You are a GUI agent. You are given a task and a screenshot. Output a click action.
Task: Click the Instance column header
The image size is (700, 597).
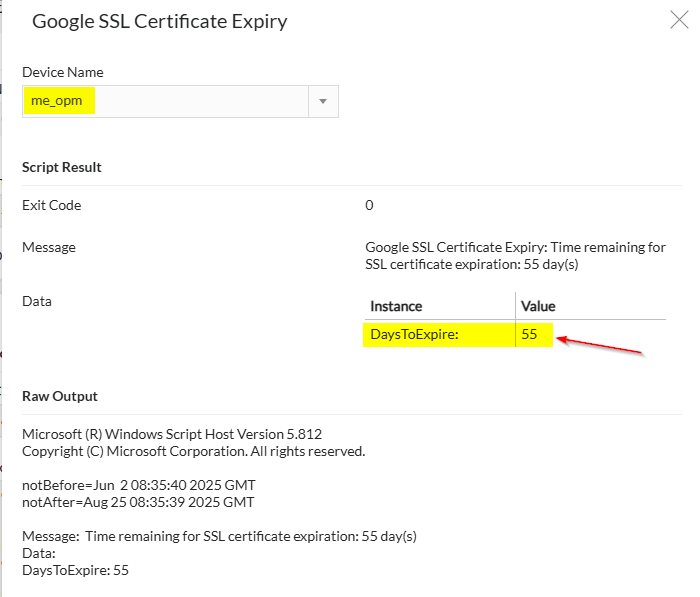point(396,306)
